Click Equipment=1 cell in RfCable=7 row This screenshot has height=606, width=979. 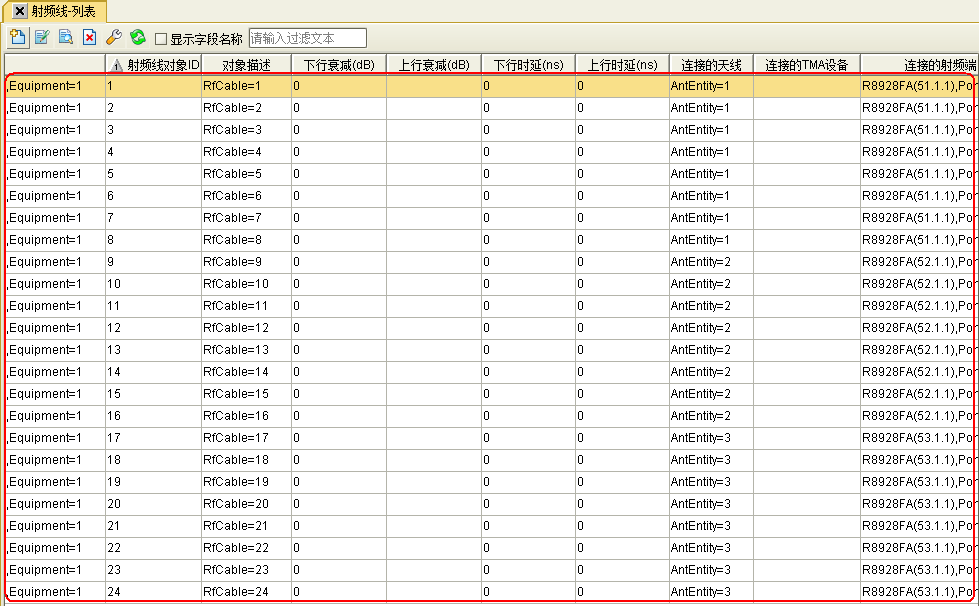pyautogui.click(x=55, y=218)
